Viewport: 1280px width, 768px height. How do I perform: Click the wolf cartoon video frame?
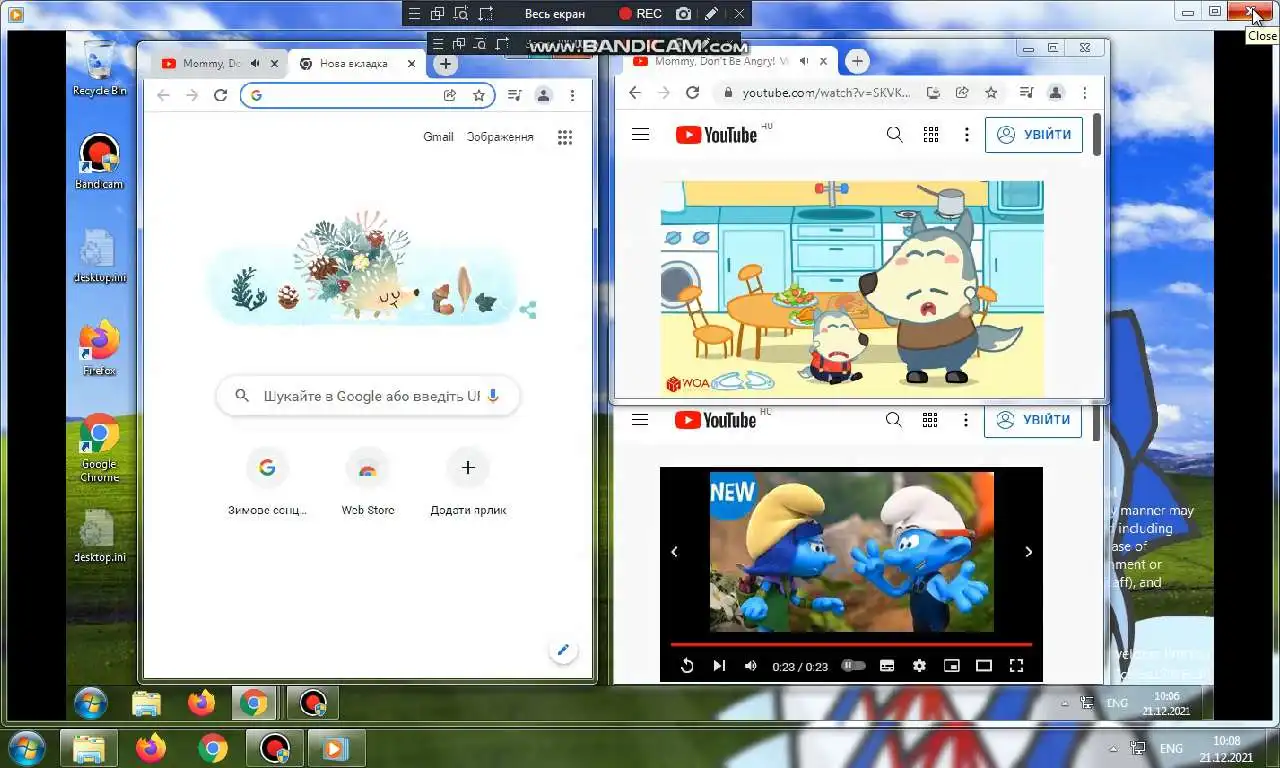[x=852, y=288]
